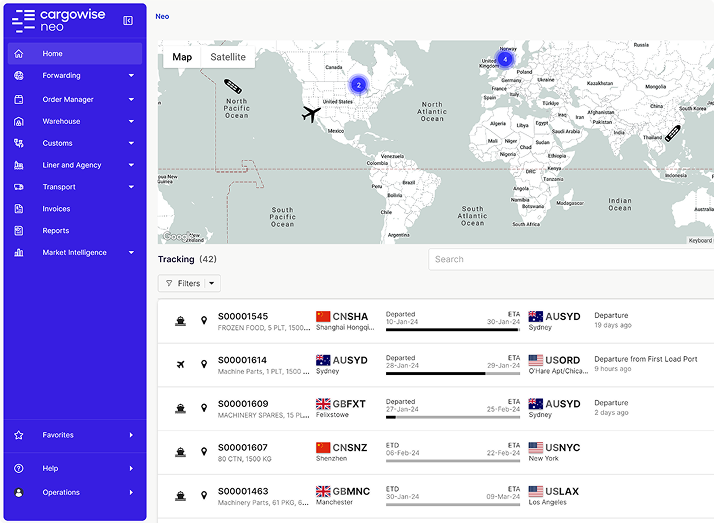This screenshot has height=523, width=714.
Task: Switch map to Map view
Action: [182, 57]
